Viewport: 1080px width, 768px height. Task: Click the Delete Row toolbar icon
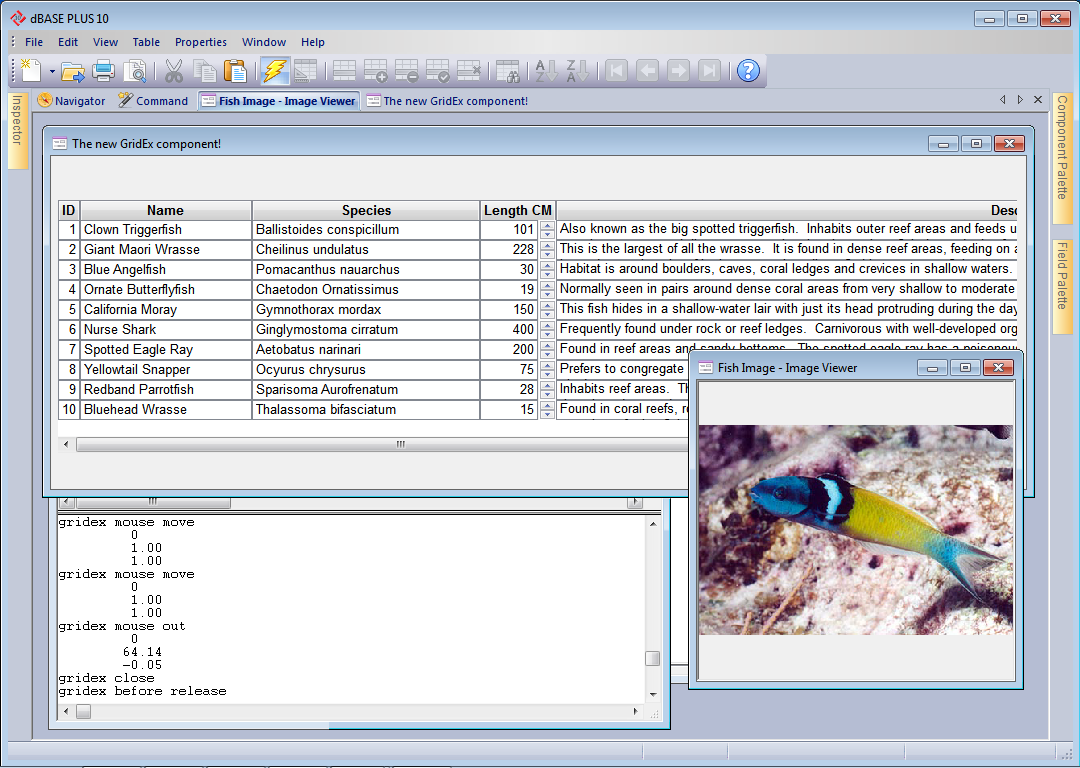coord(406,70)
